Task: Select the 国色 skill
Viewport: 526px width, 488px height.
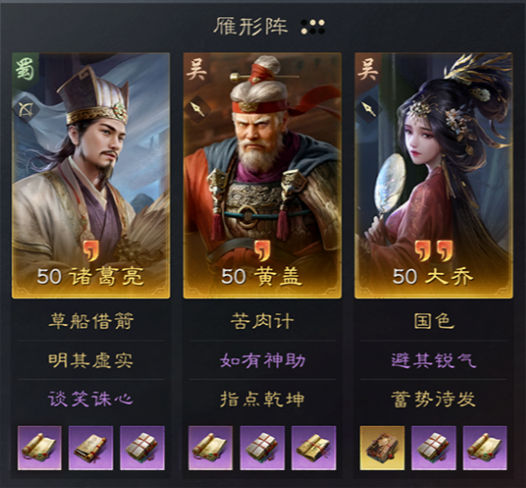Action: [x=434, y=321]
